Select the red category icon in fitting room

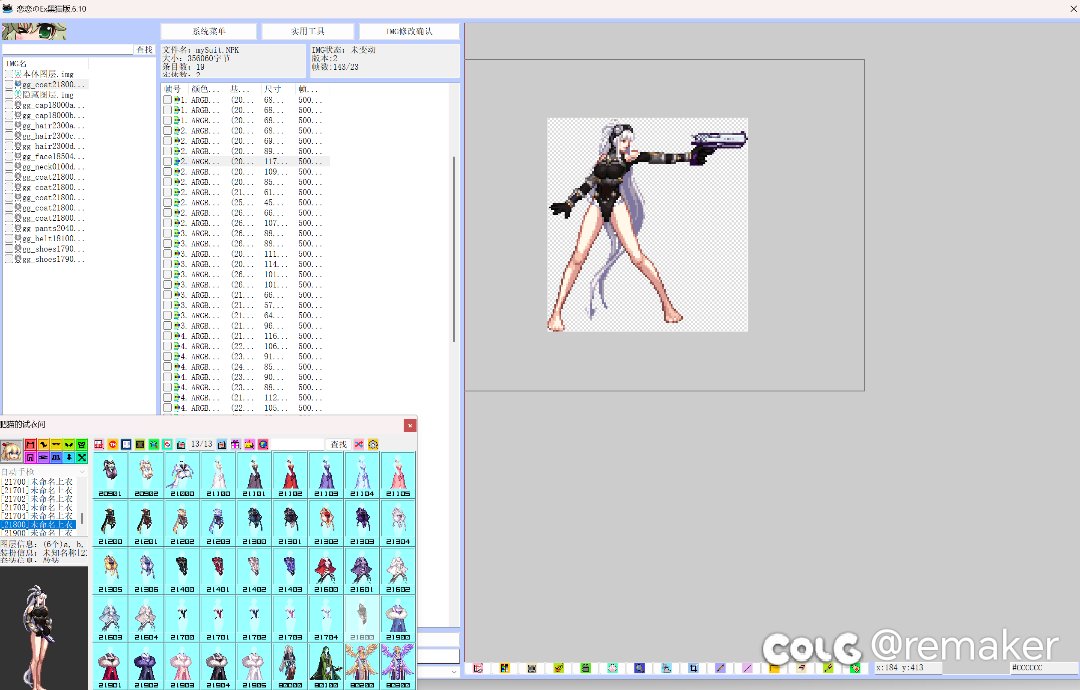30,445
